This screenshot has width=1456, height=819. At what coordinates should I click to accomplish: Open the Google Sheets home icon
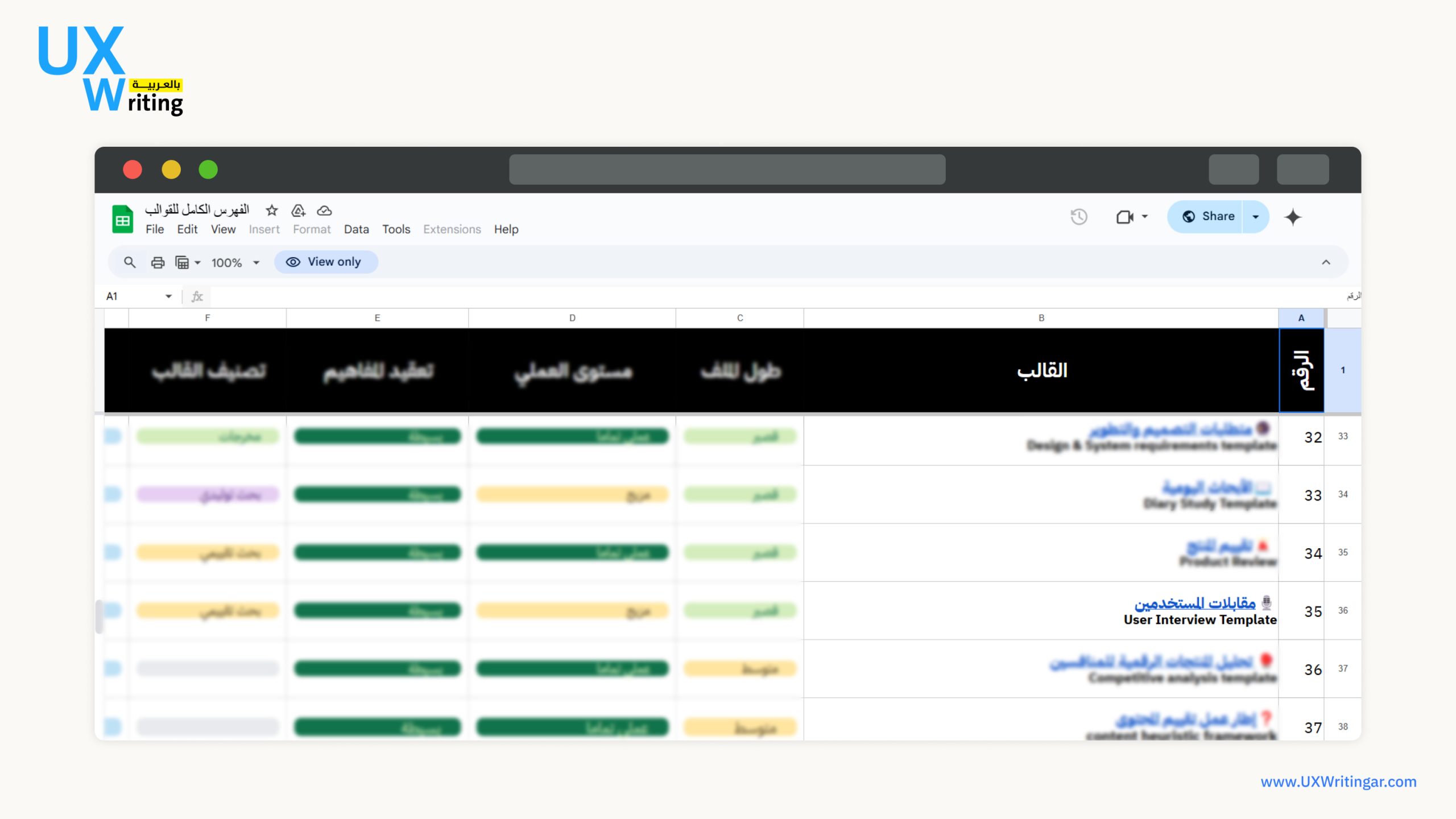coord(122,220)
